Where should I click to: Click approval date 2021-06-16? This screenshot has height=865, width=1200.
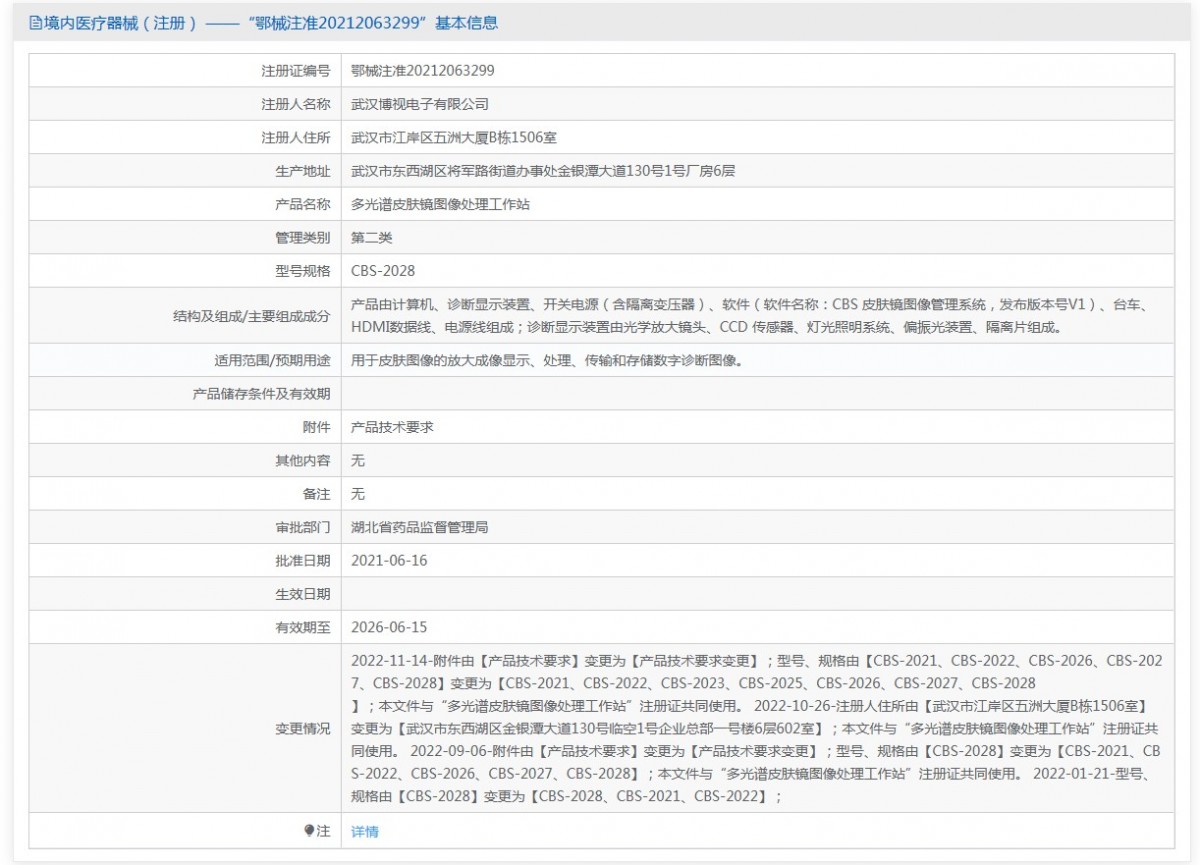click(389, 561)
